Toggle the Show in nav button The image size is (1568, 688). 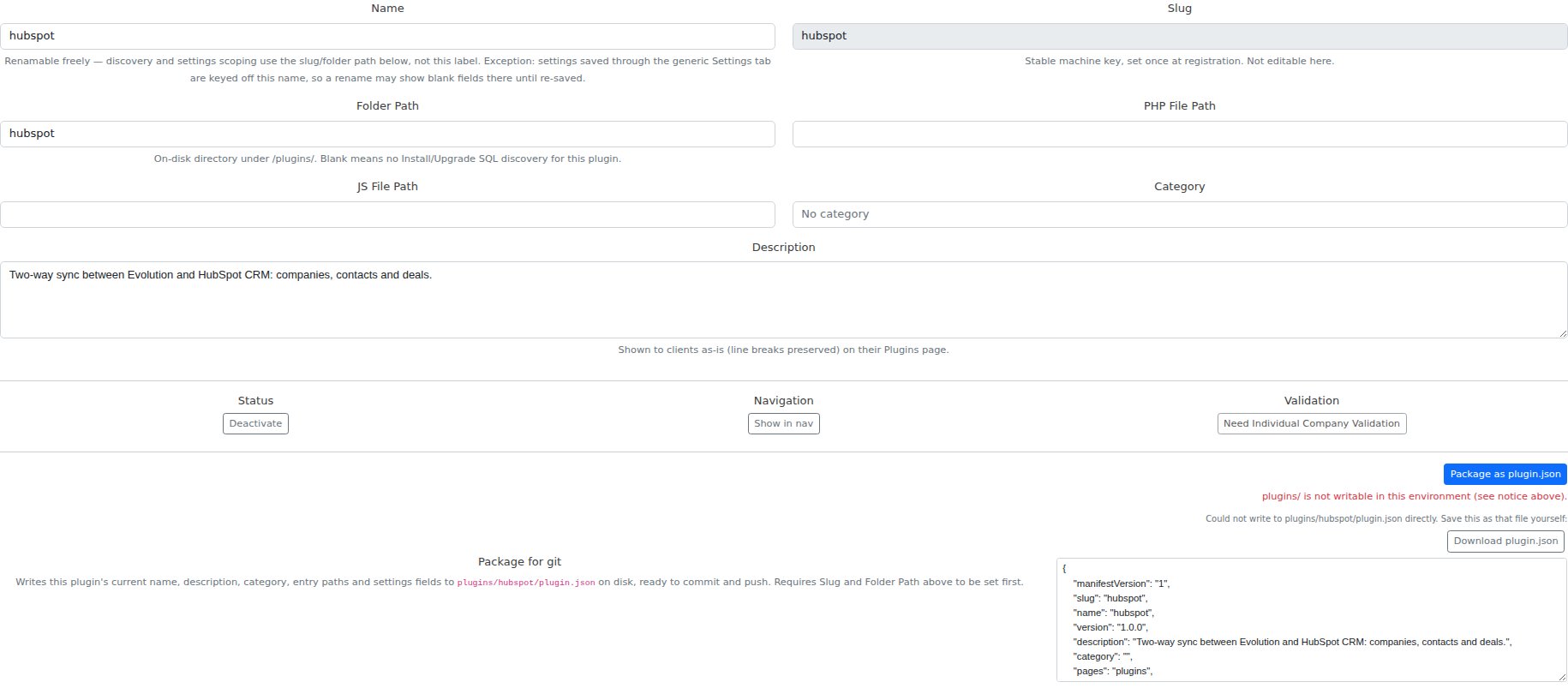(783, 423)
